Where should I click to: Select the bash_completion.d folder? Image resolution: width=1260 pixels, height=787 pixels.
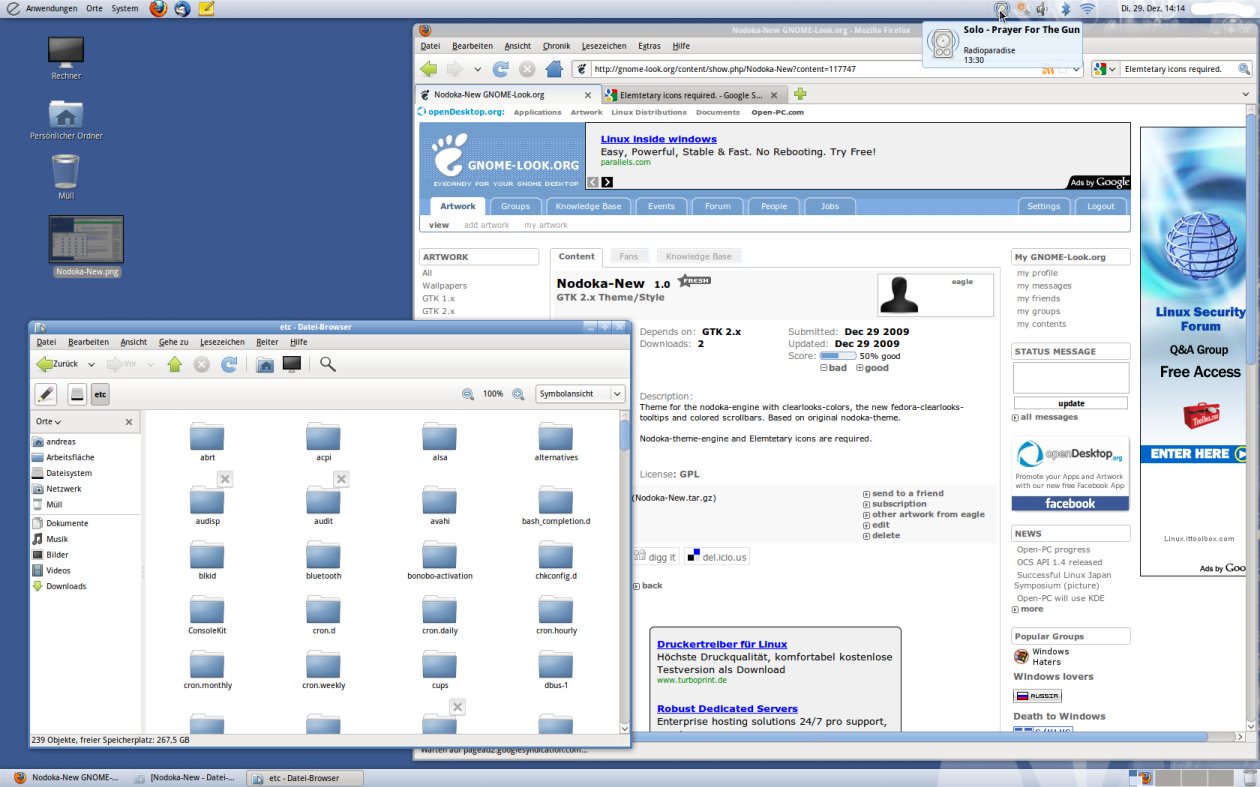[x=556, y=504]
